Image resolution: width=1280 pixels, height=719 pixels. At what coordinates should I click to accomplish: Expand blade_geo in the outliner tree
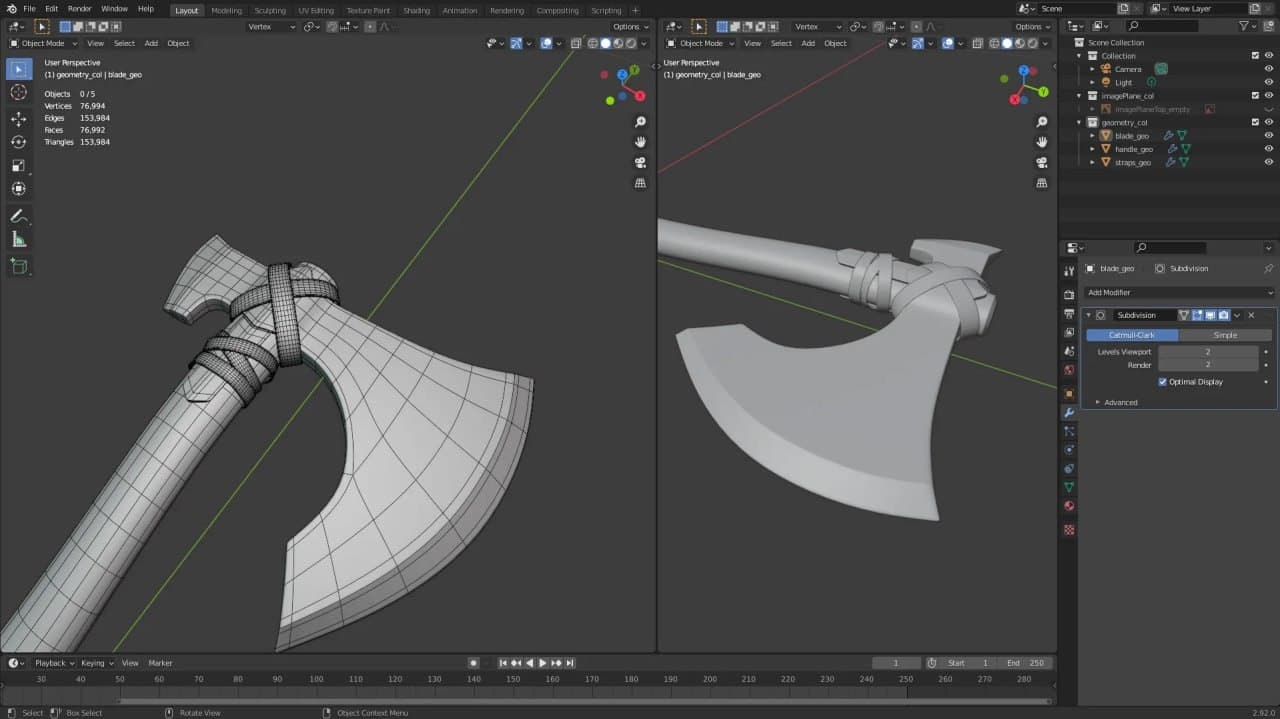1093,136
